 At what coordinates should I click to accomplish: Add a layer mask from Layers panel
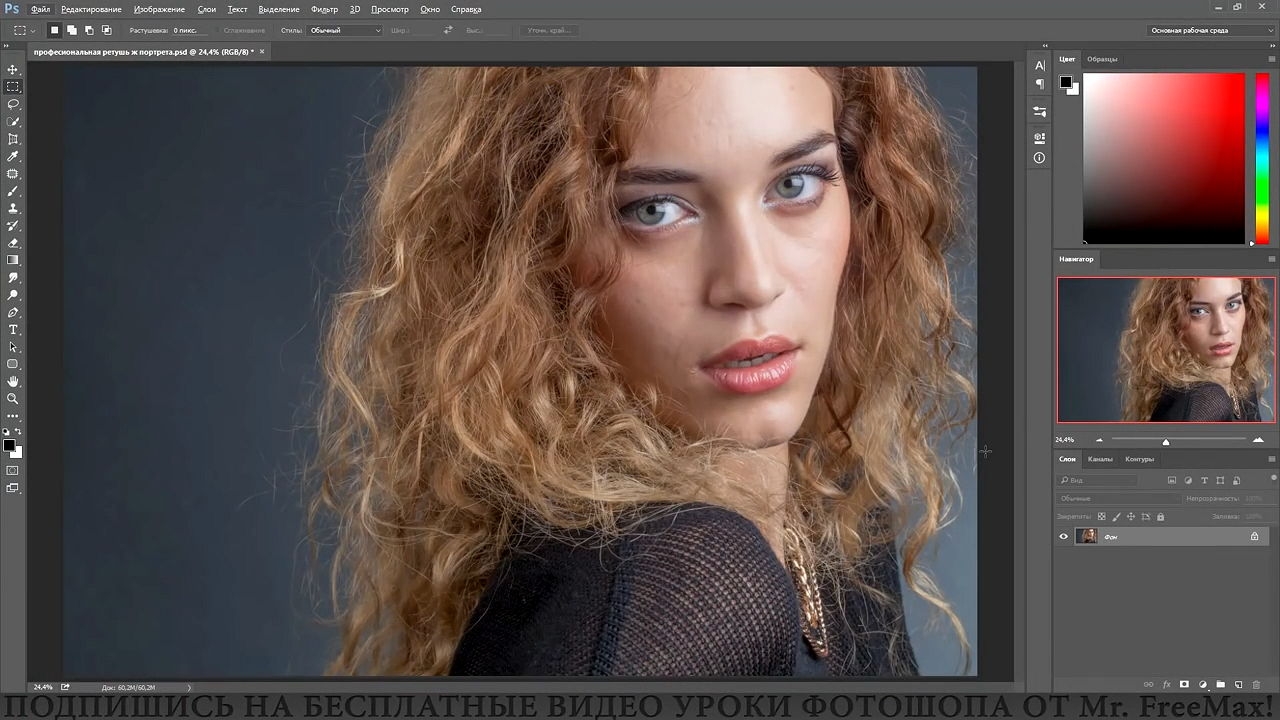click(1184, 685)
